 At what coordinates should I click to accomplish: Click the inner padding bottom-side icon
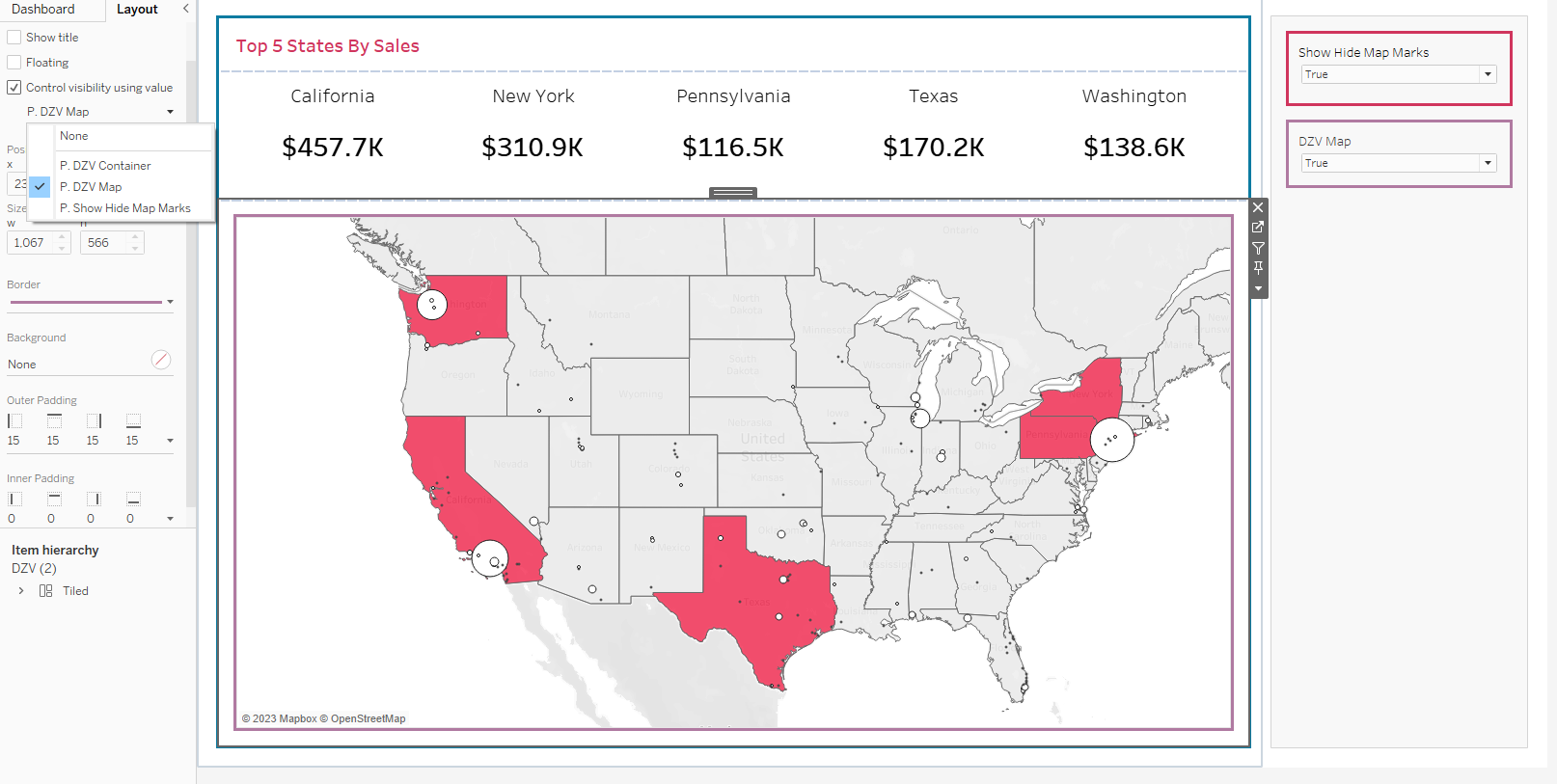pyautogui.click(x=133, y=500)
